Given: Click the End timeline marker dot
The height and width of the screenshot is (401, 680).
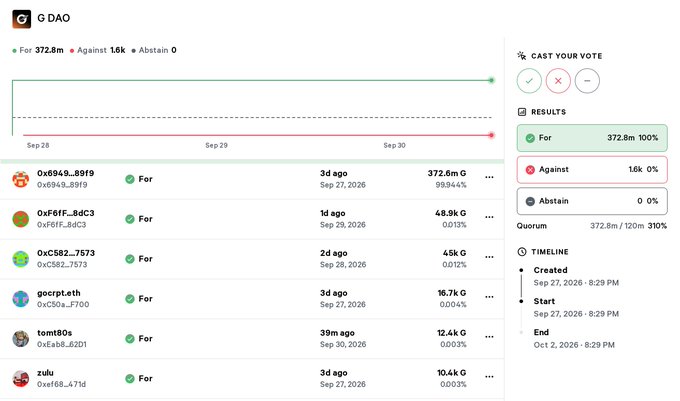Looking at the screenshot, I should 521,333.
